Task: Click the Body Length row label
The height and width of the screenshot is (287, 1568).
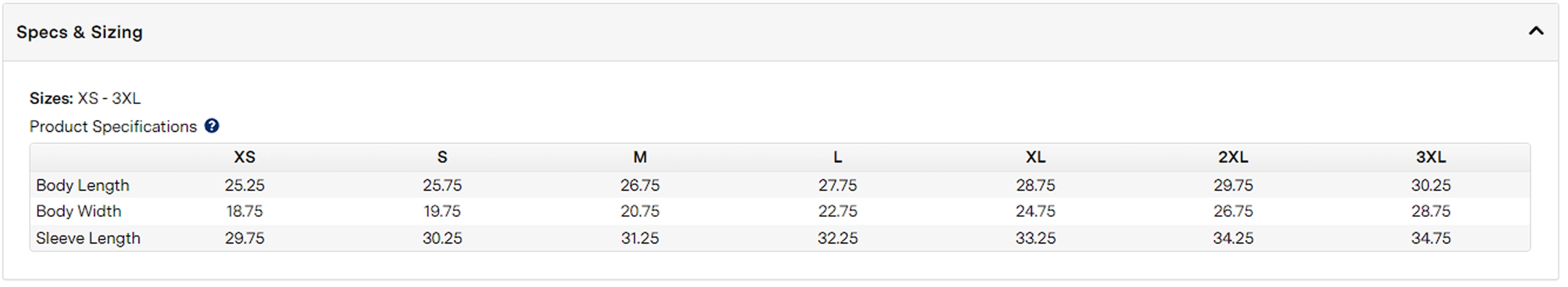Action: (83, 186)
